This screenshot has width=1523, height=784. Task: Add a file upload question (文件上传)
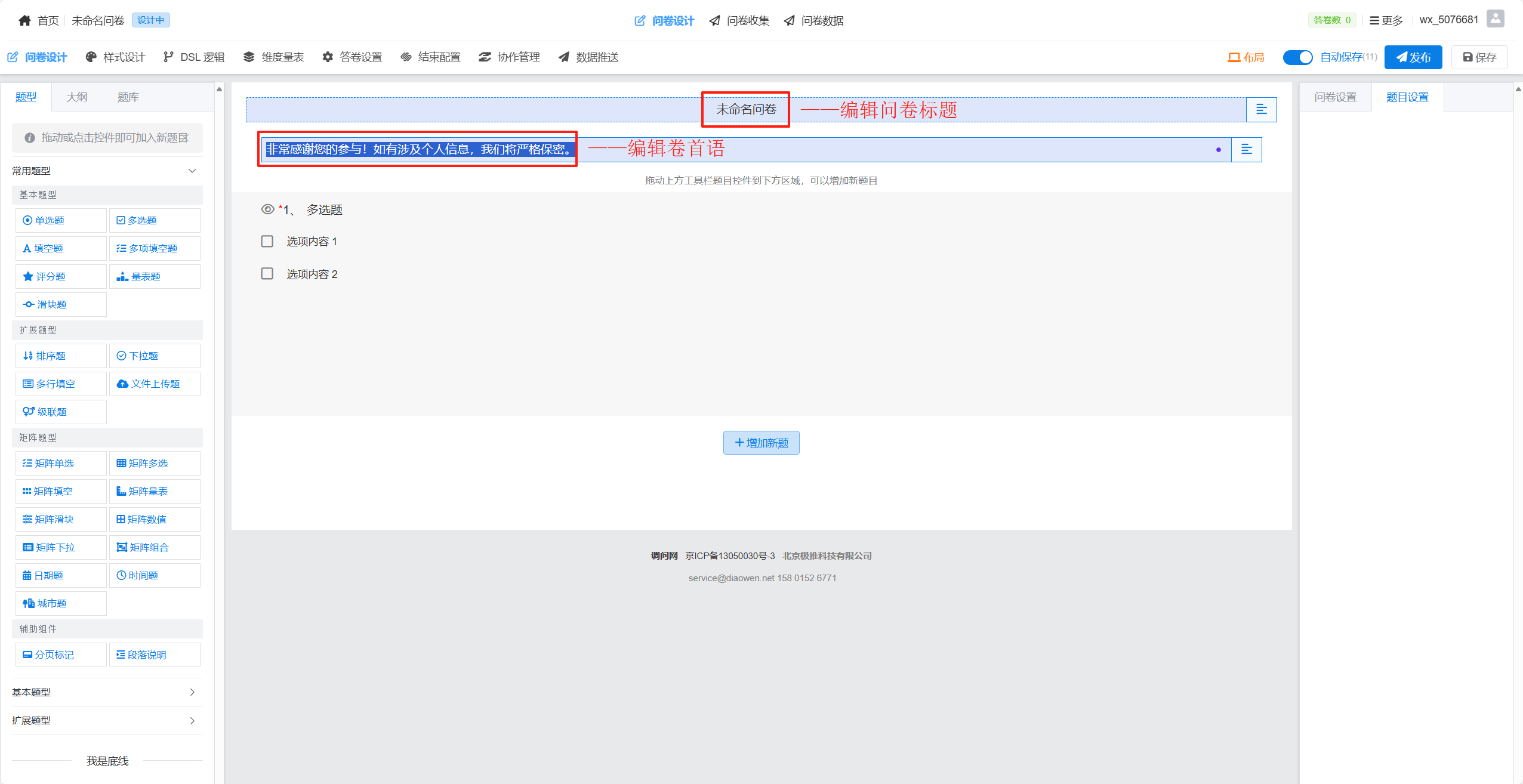(x=154, y=384)
